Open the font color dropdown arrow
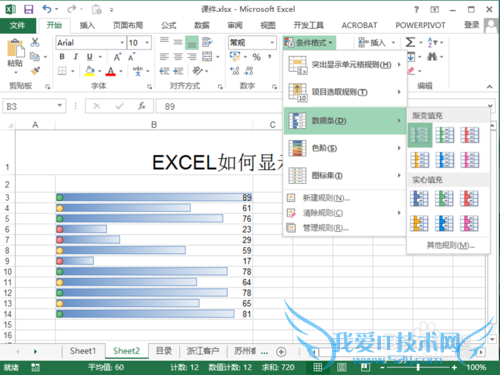This screenshot has width=500, height=375. [x=121, y=71]
